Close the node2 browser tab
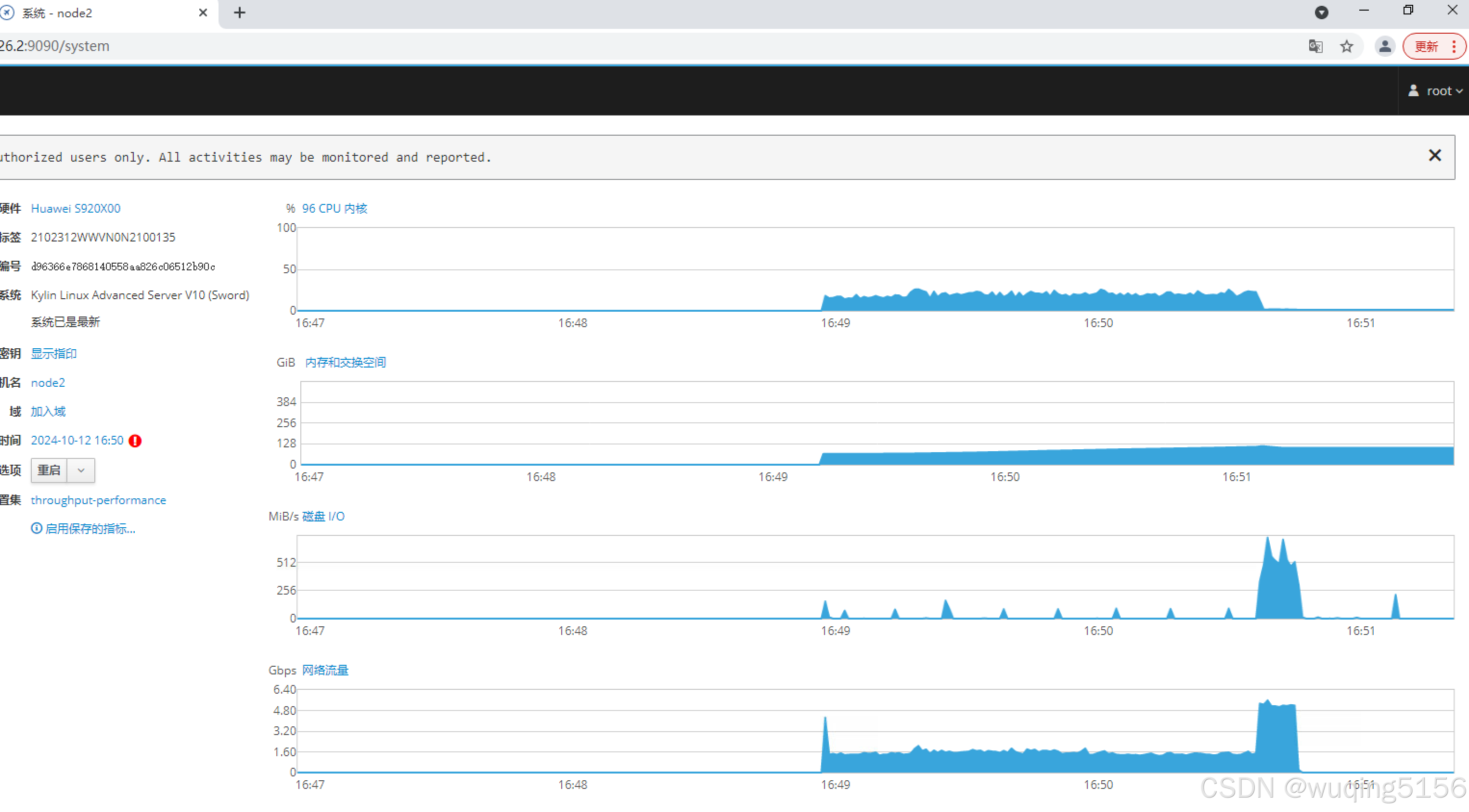This screenshot has width=1469, height=812. tap(203, 13)
